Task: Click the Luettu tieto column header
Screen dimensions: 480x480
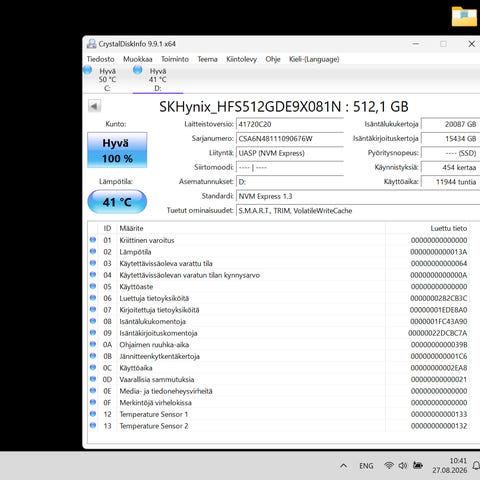Action: (x=449, y=228)
